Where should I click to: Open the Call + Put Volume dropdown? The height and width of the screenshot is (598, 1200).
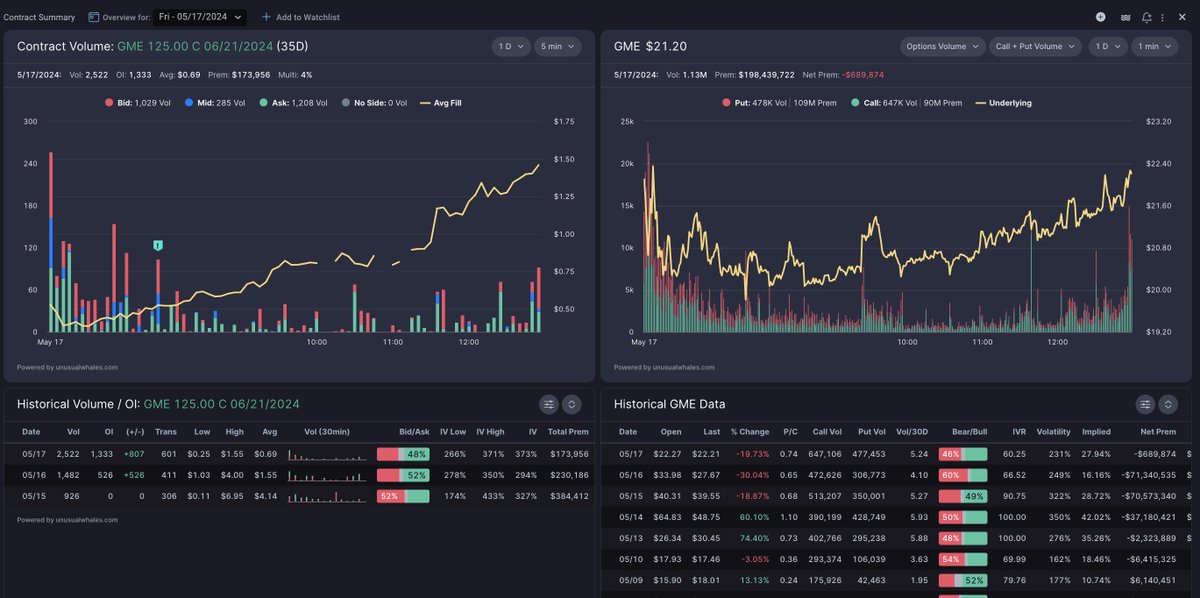(x=1035, y=46)
